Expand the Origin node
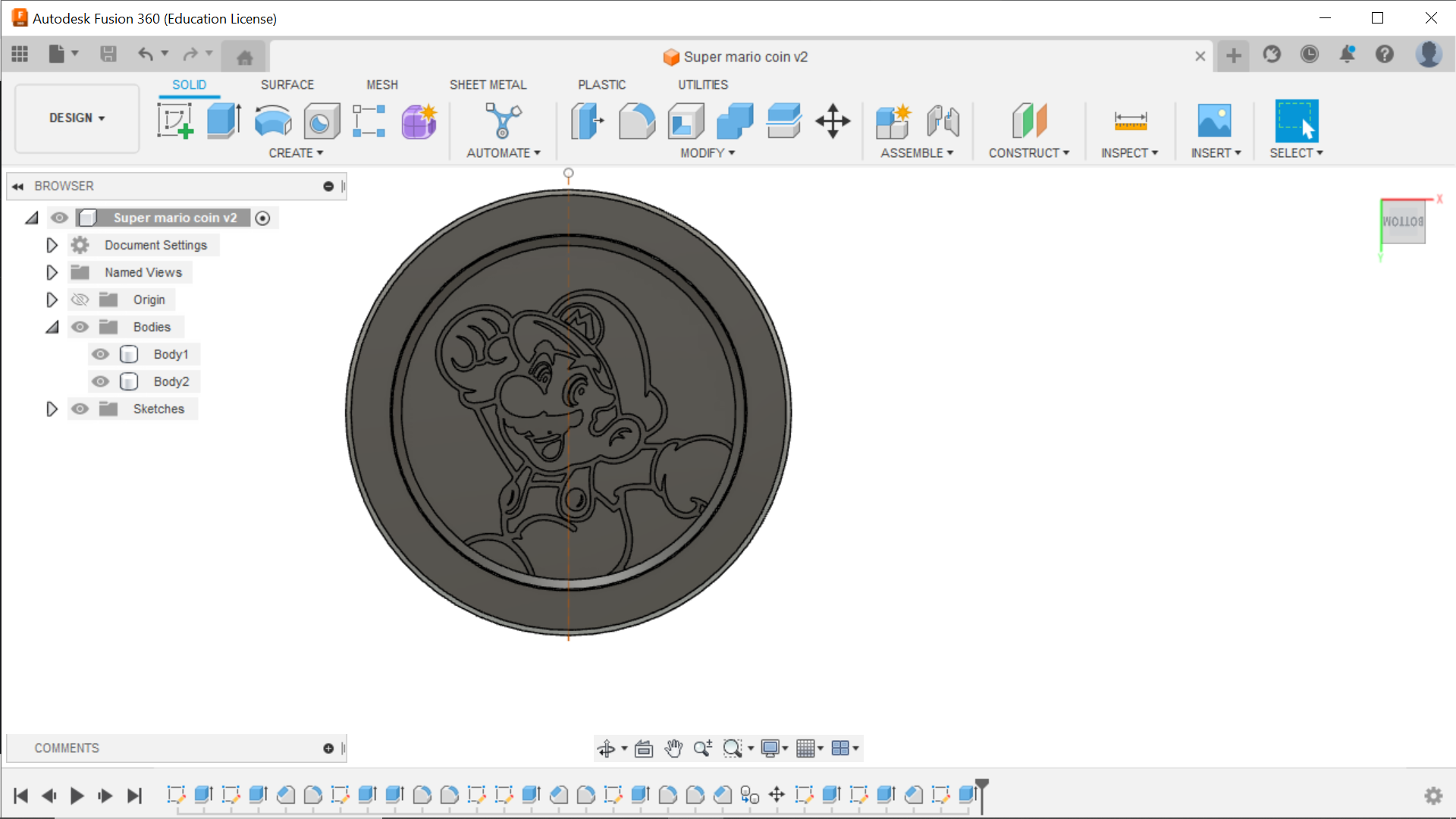The height and width of the screenshot is (819, 1456). (52, 300)
